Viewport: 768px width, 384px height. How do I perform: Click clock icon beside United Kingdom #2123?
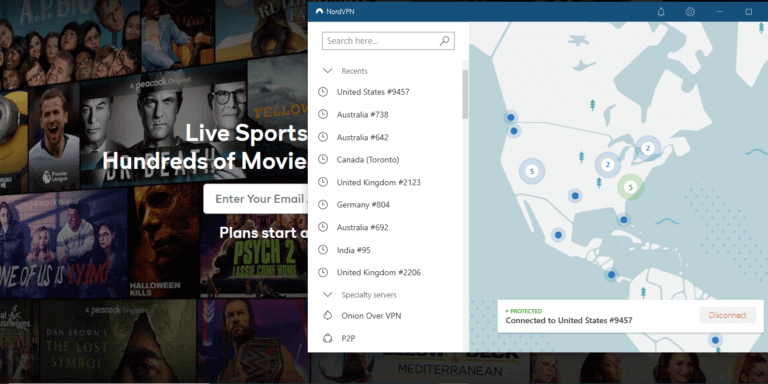pyautogui.click(x=323, y=182)
